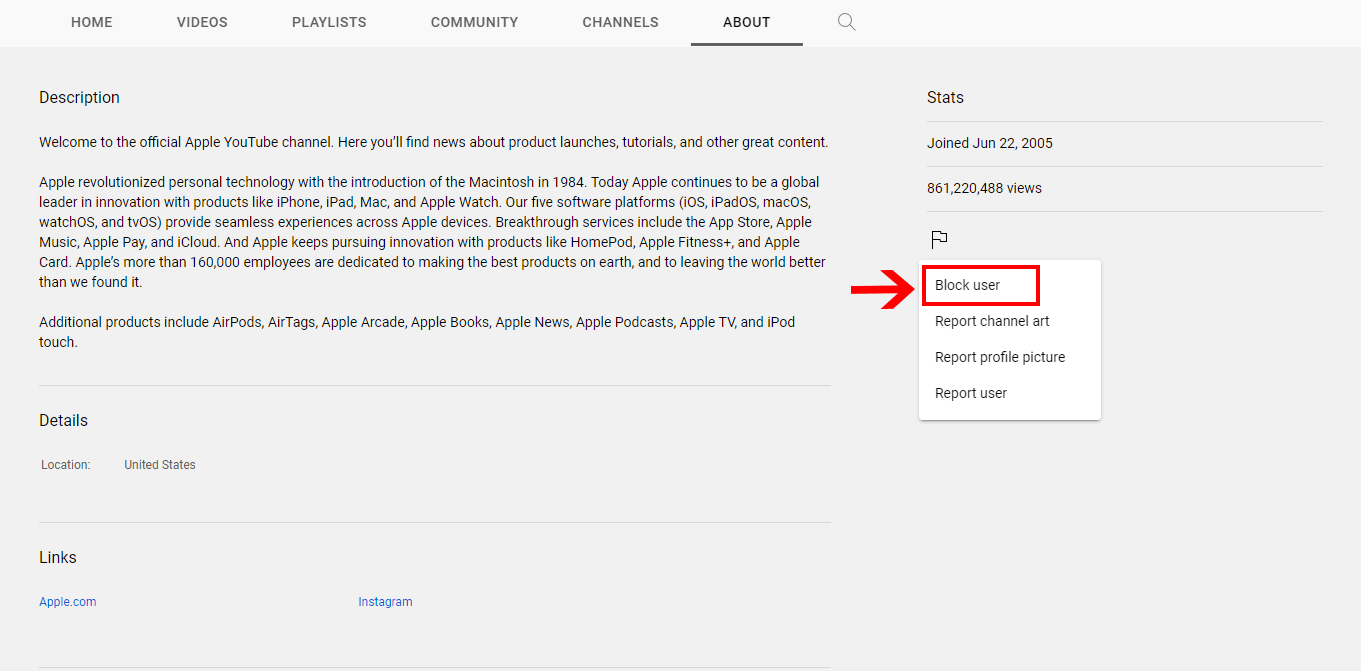Click the flag icon to open report options
The width and height of the screenshot is (1361, 671).
click(x=939, y=239)
